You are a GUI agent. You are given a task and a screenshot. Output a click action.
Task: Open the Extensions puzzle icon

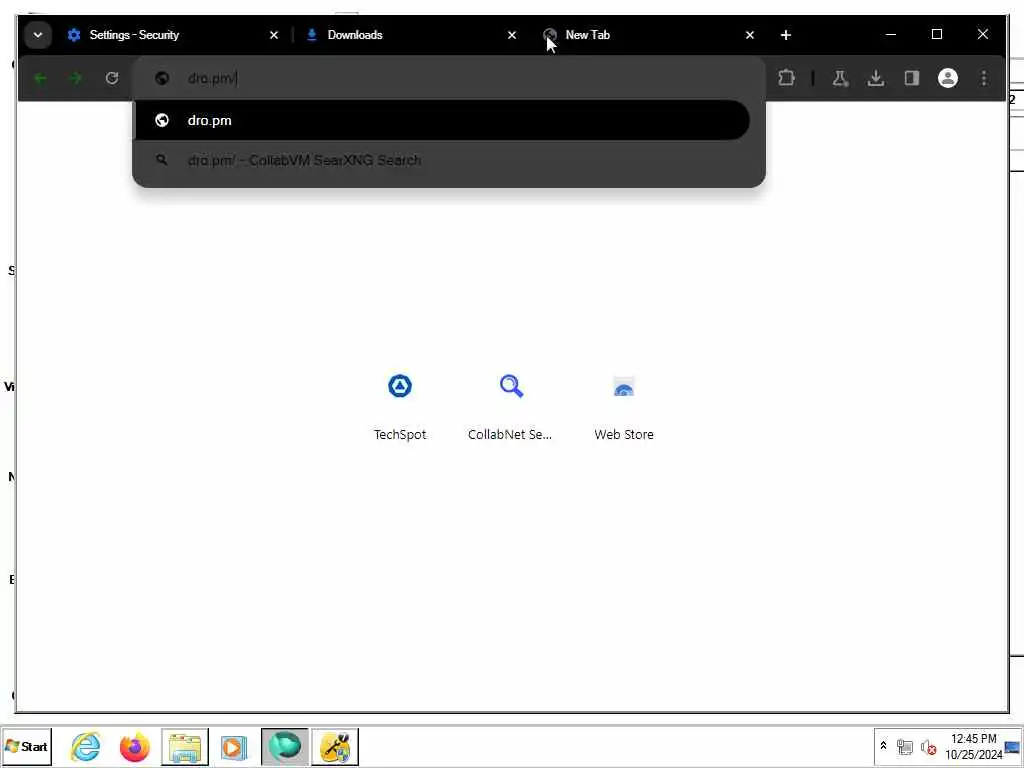786,78
